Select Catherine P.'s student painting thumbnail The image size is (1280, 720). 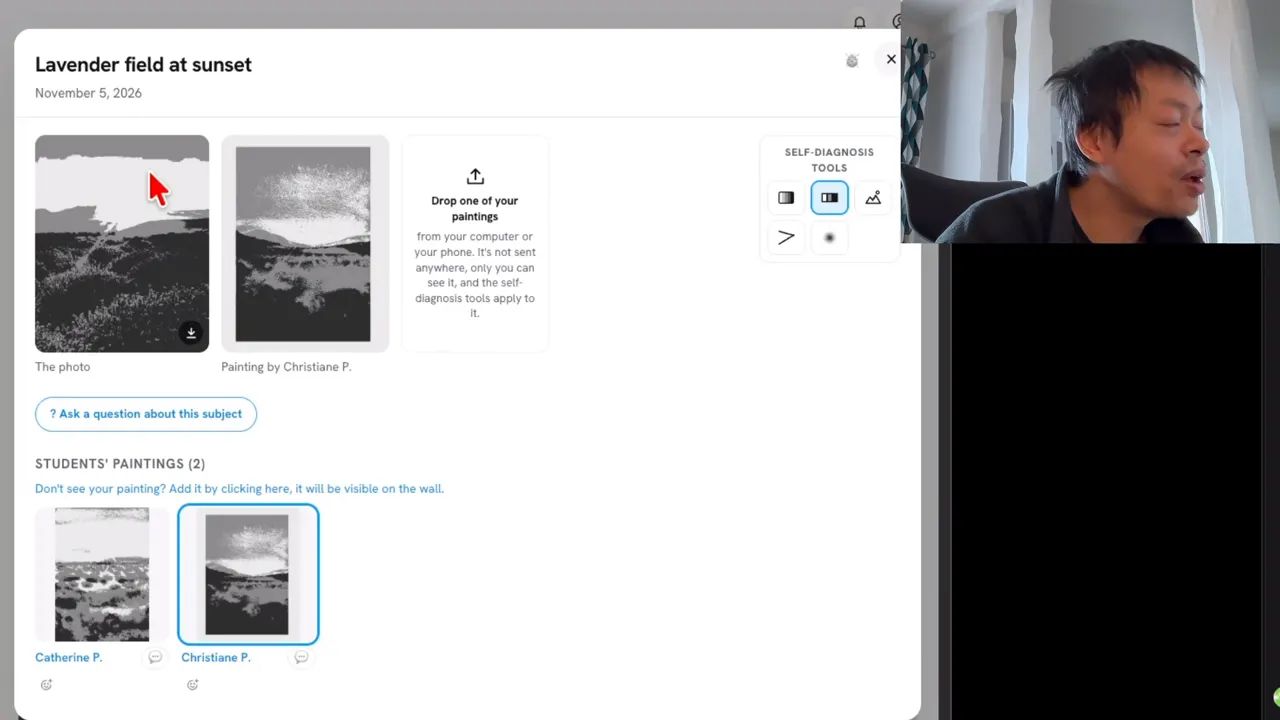click(x=102, y=574)
